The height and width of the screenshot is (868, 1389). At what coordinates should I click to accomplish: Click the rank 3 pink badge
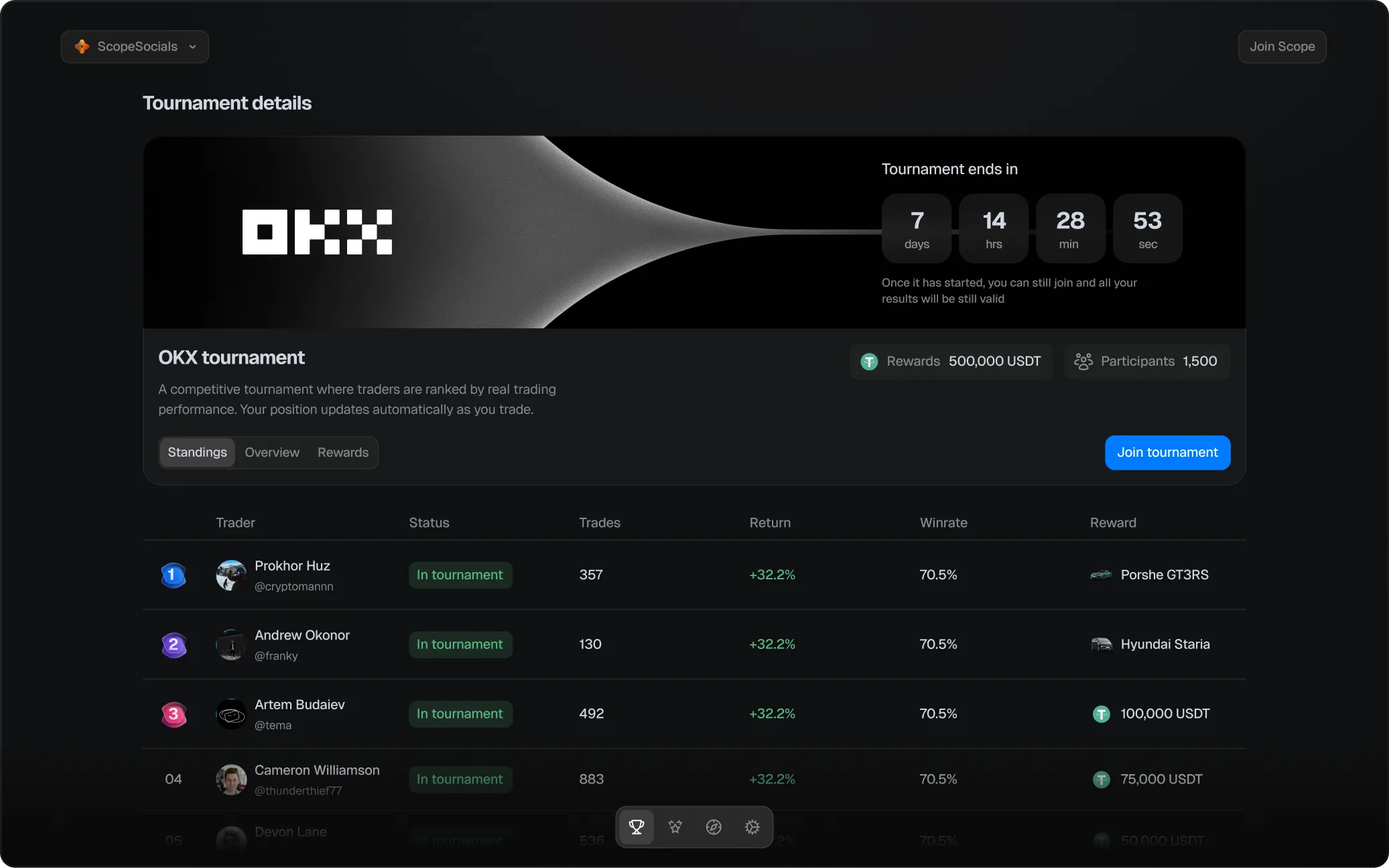[174, 714]
